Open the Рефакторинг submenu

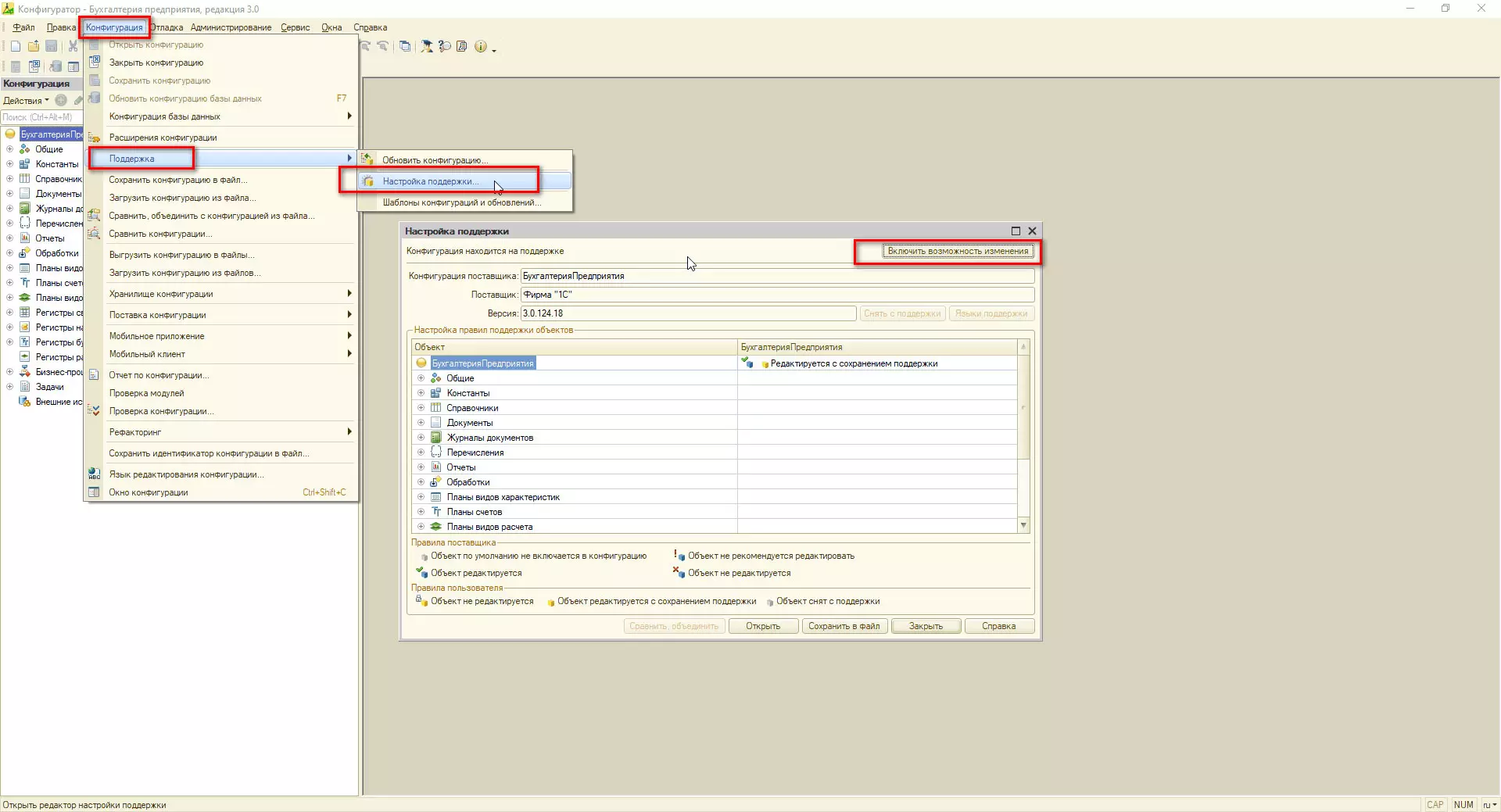point(220,432)
